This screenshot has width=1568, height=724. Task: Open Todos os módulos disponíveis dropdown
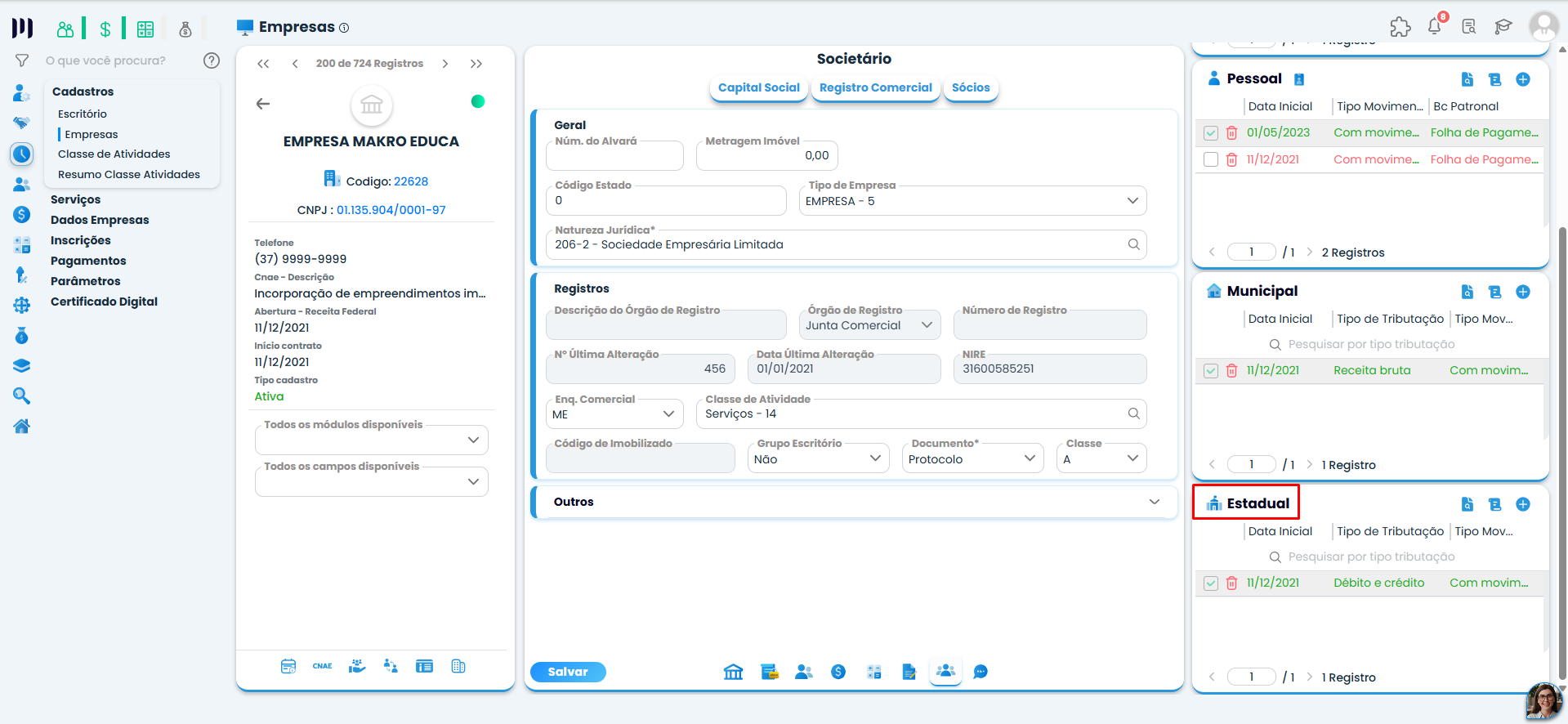coord(372,440)
